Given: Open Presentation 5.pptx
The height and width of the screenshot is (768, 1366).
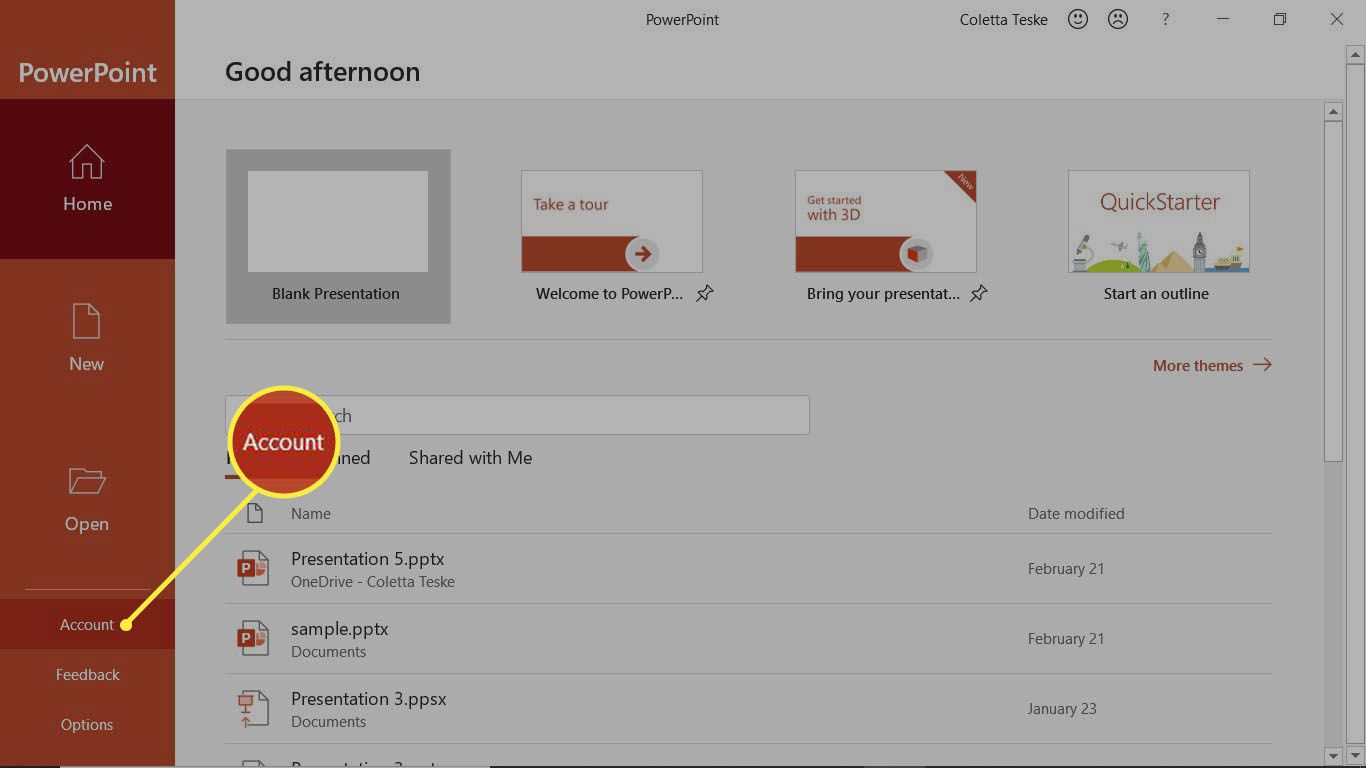Looking at the screenshot, I should pyautogui.click(x=749, y=568).
